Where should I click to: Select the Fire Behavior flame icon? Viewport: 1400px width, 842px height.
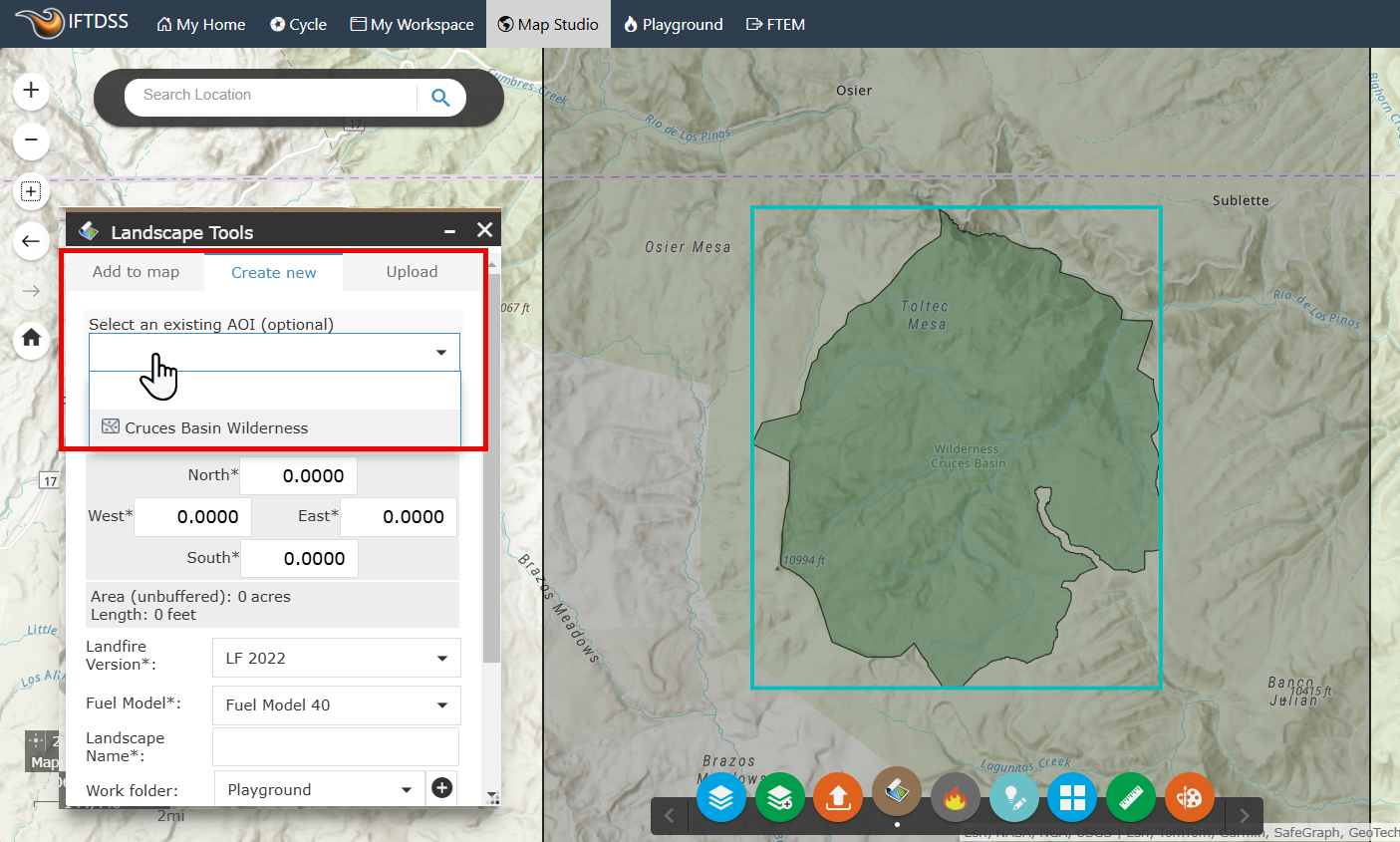coord(955,797)
